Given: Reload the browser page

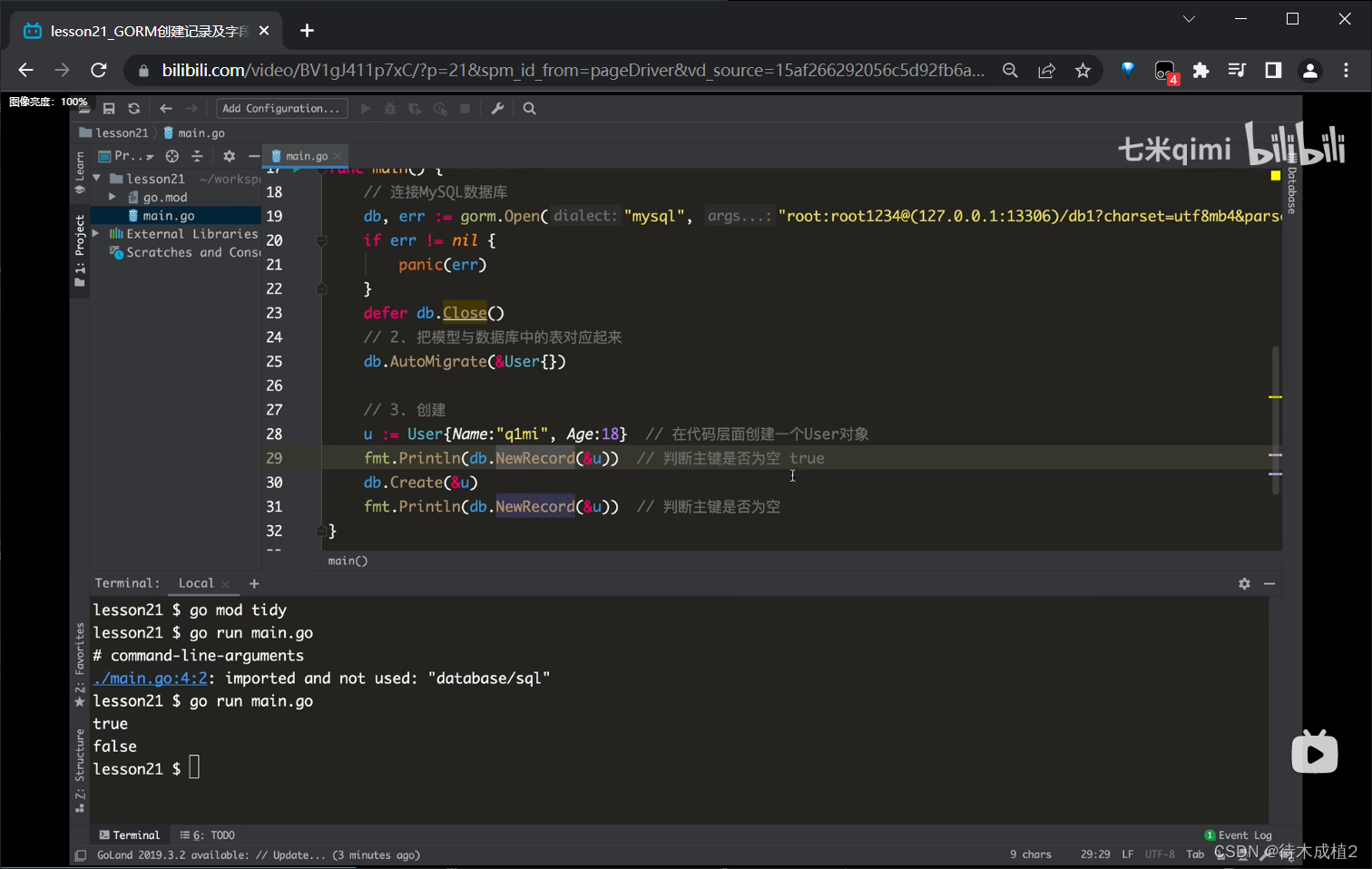Looking at the screenshot, I should [x=99, y=70].
